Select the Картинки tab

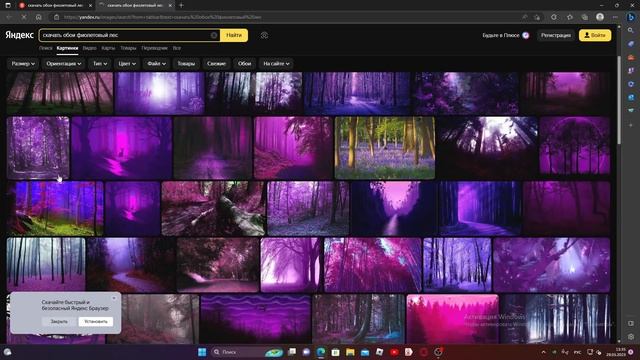tap(67, 48)
